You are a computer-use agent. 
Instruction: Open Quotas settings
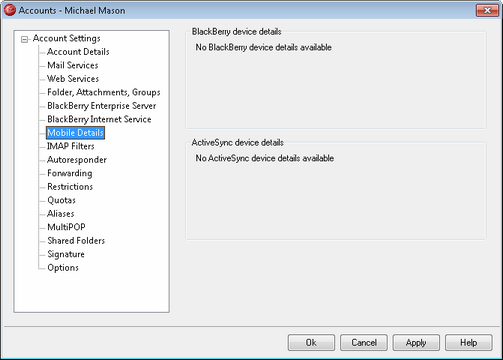click(x=61, y=200)
